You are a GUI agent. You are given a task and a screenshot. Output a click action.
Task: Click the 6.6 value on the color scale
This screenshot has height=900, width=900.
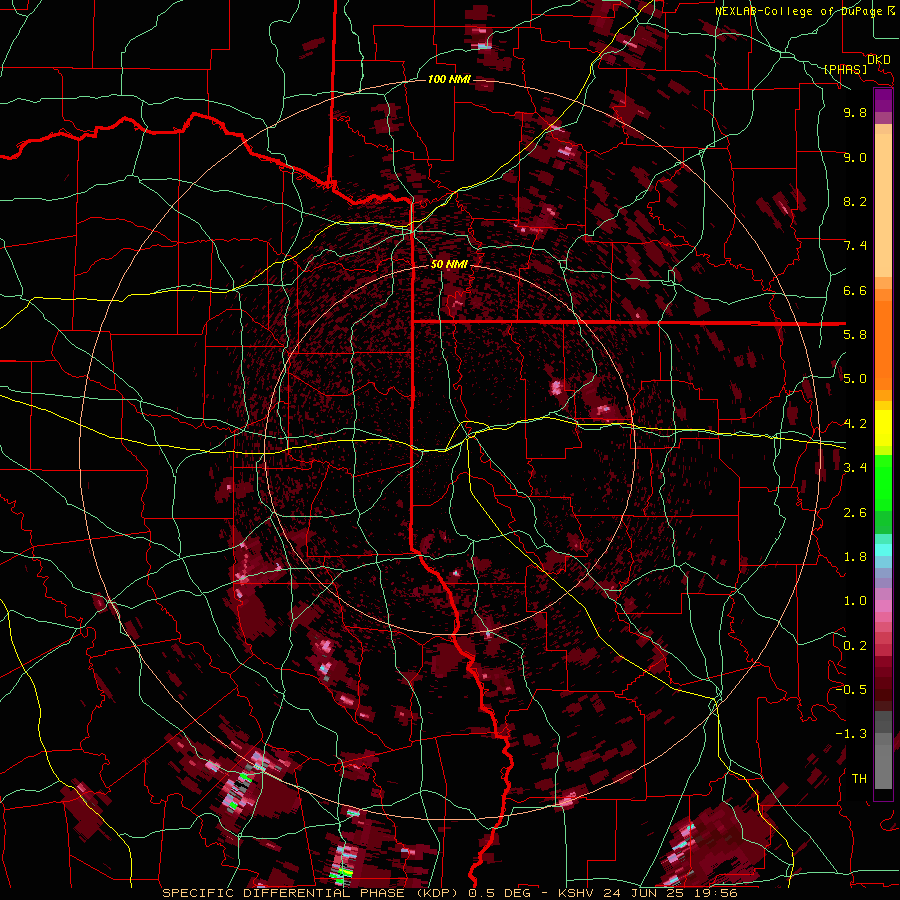point(855,290)
